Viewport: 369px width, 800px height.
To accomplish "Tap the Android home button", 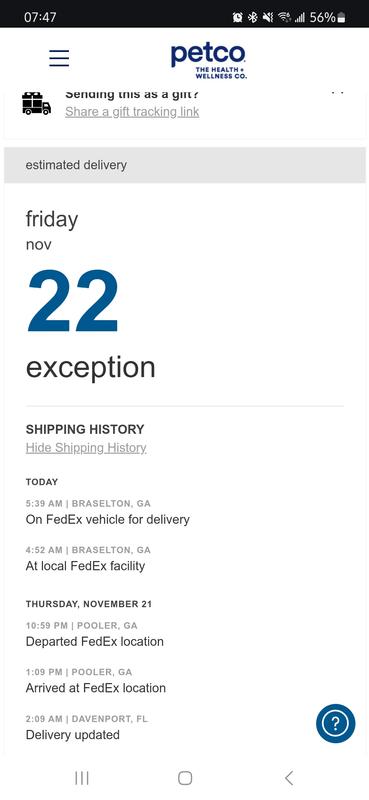I will (x=185, y=778).
